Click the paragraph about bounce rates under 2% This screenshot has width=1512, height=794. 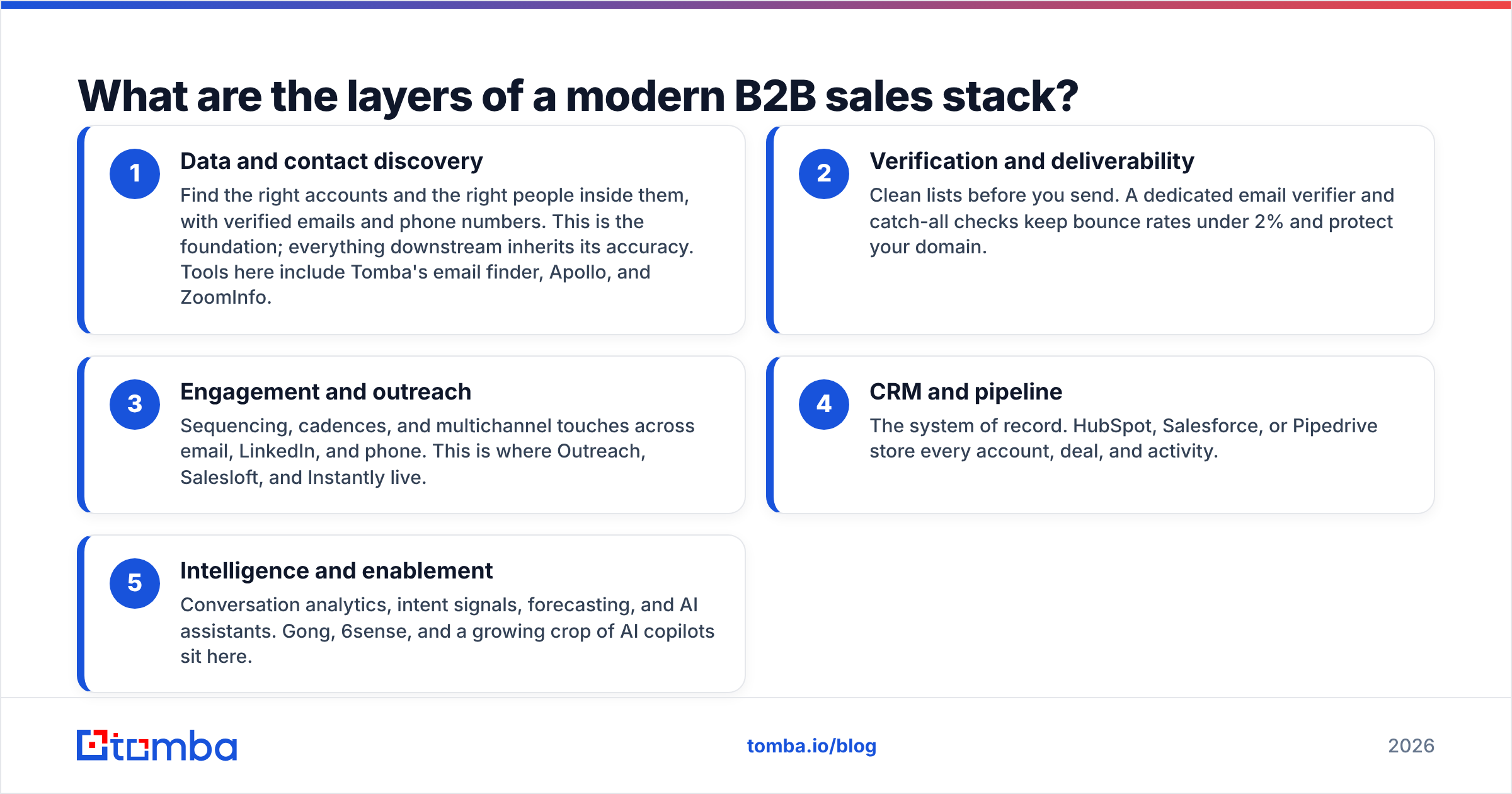(1131, 221)
